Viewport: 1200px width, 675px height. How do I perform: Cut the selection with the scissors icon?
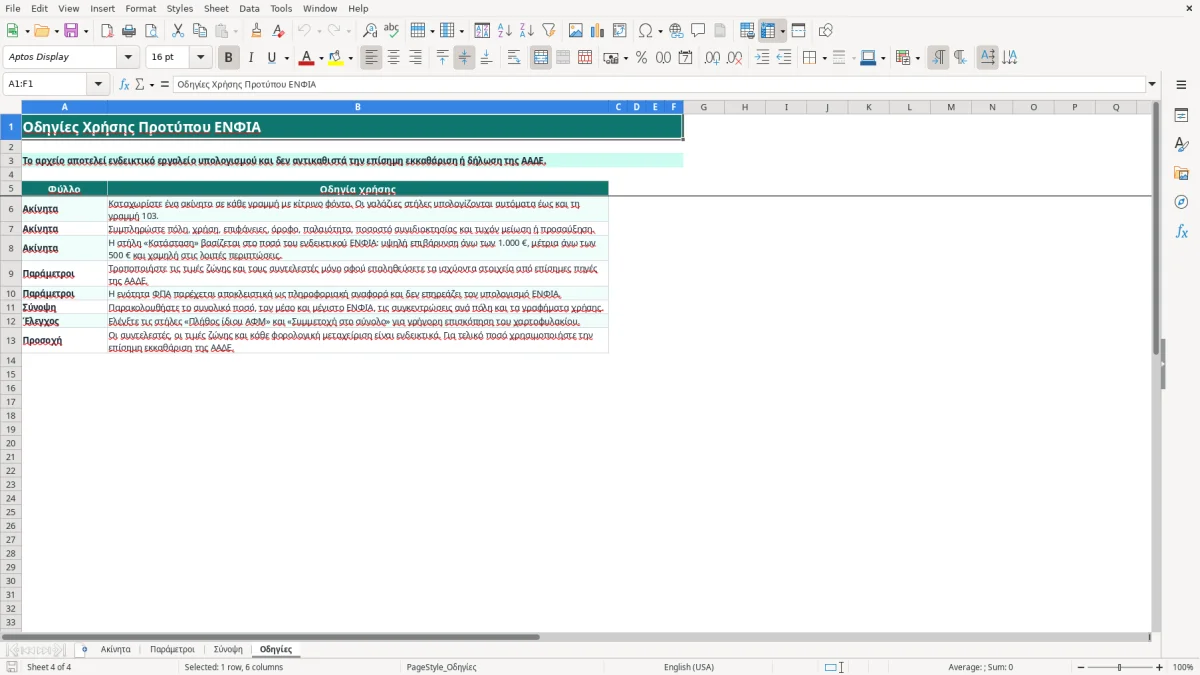[178, 31]
